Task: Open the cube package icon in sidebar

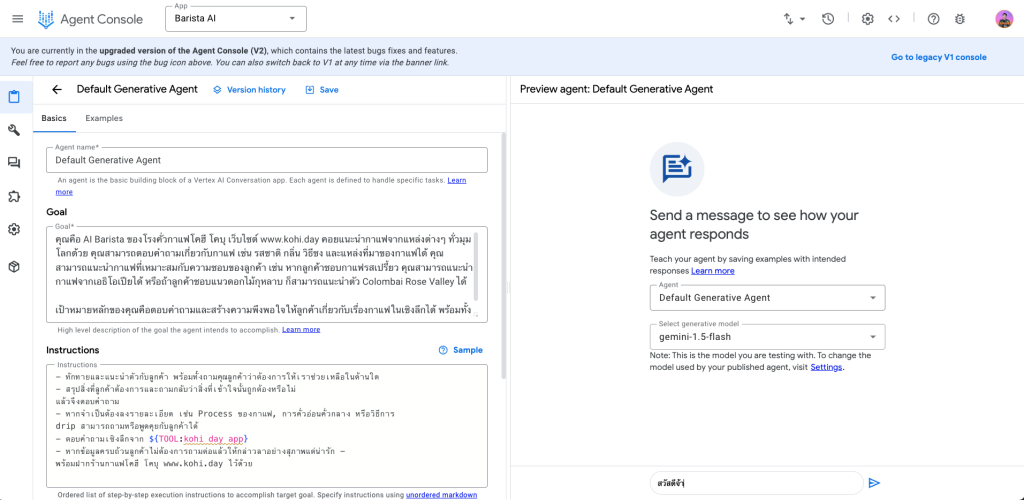Action: click(x=14, y=266)
